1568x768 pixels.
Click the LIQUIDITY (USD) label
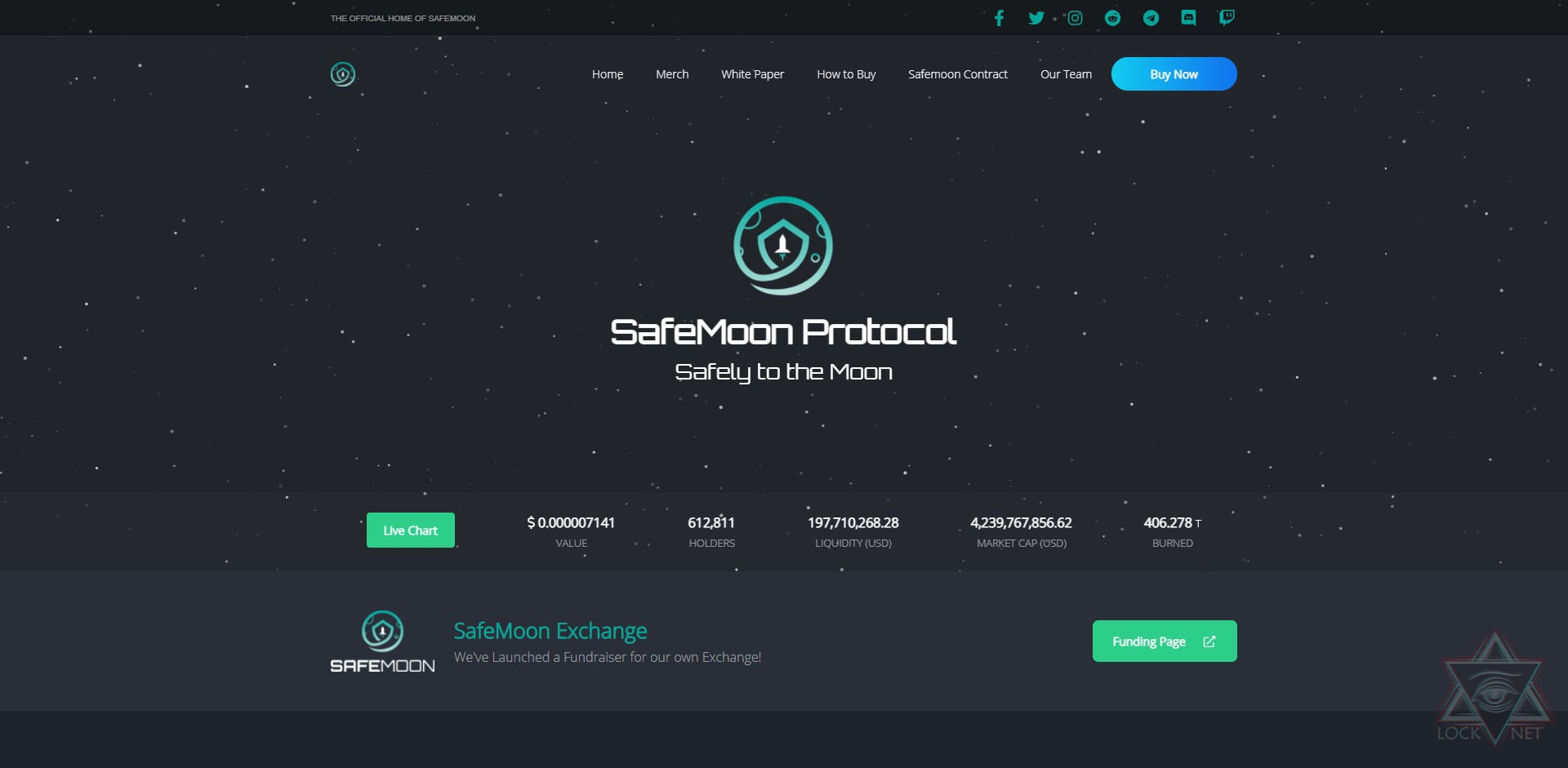tap(853, 544)
